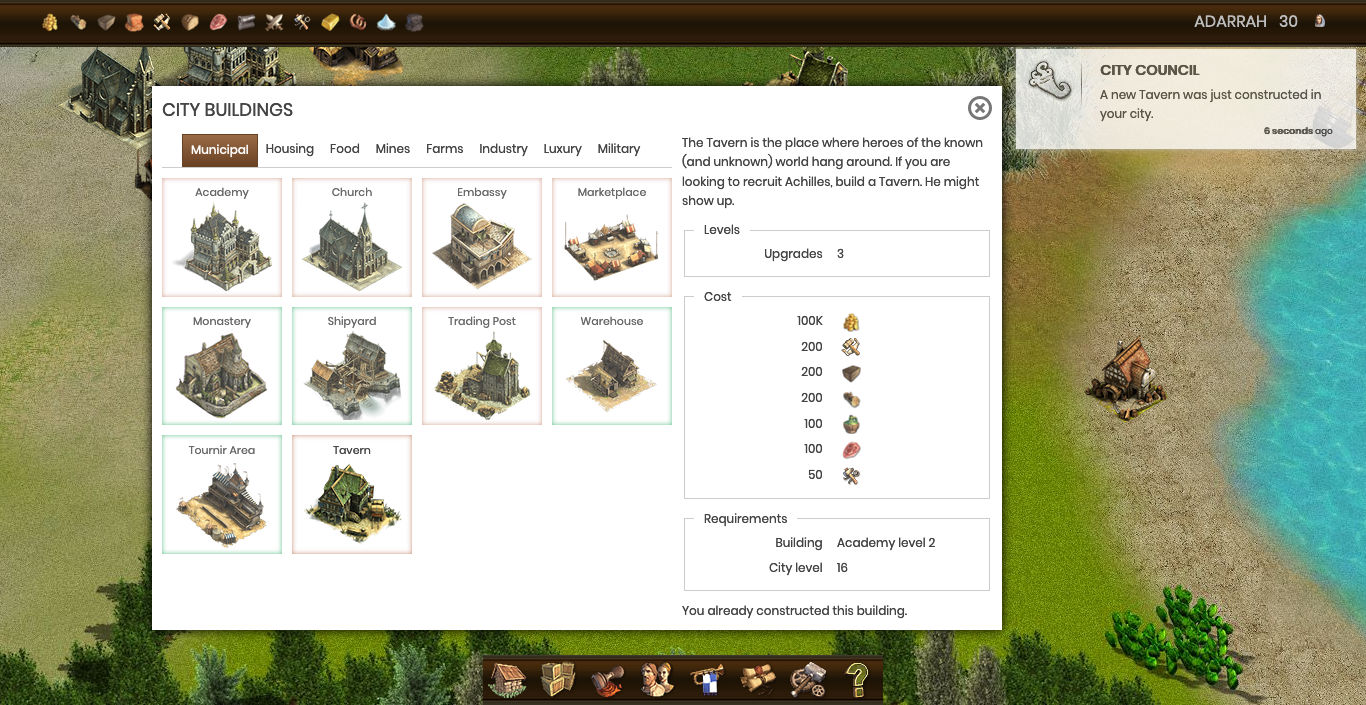Viewport: 1366px width, 705px height.
Task: Select the Warehouse building card
Action: (x=612, y=366)
